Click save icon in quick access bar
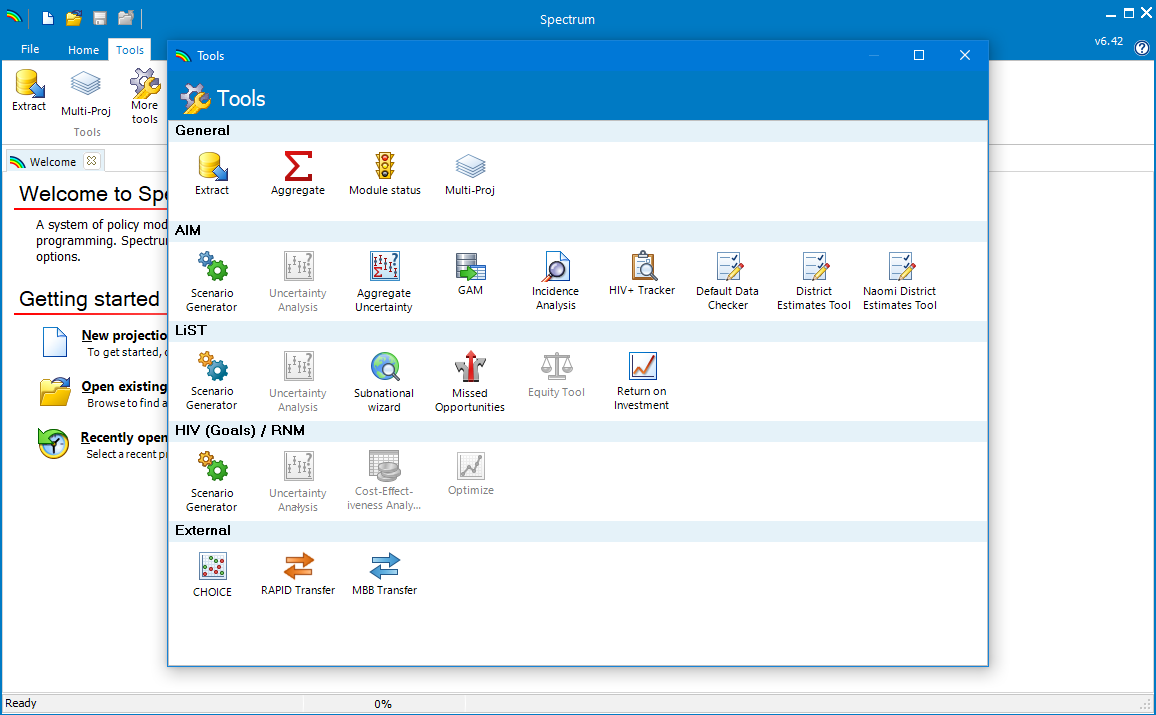 click(100, 18)
